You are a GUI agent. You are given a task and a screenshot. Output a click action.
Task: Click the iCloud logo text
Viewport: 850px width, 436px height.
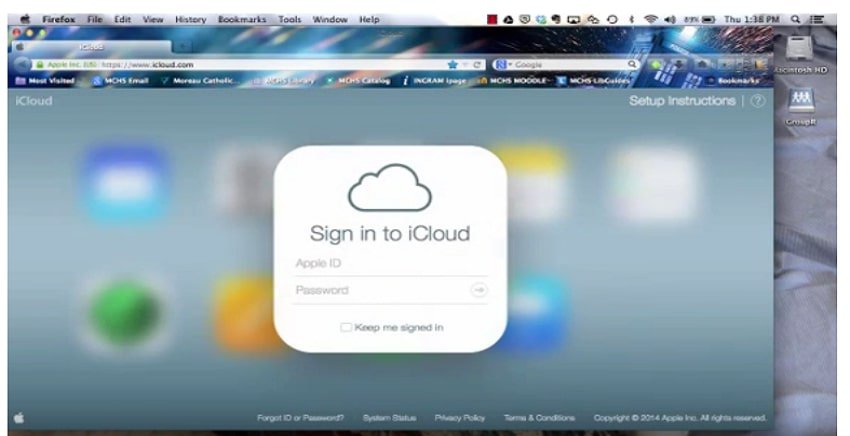point(34,101)
